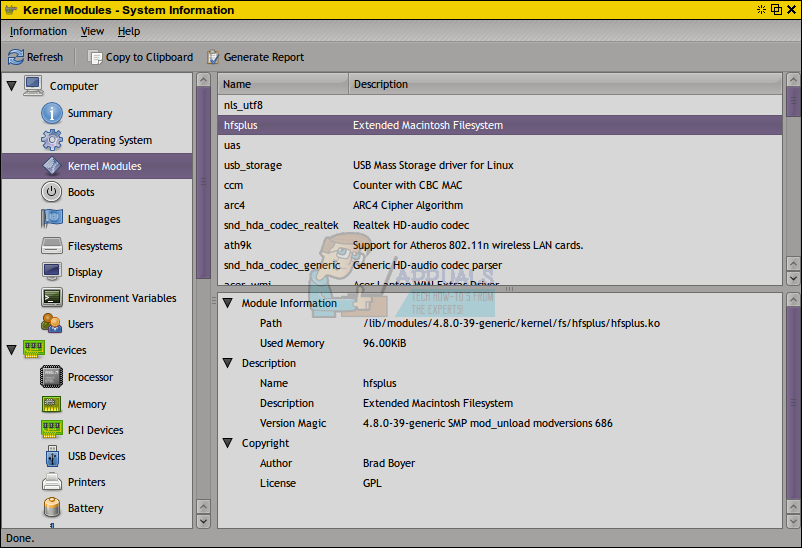
Task: Select the Operating System gear icon
Action: pos(52,140)
